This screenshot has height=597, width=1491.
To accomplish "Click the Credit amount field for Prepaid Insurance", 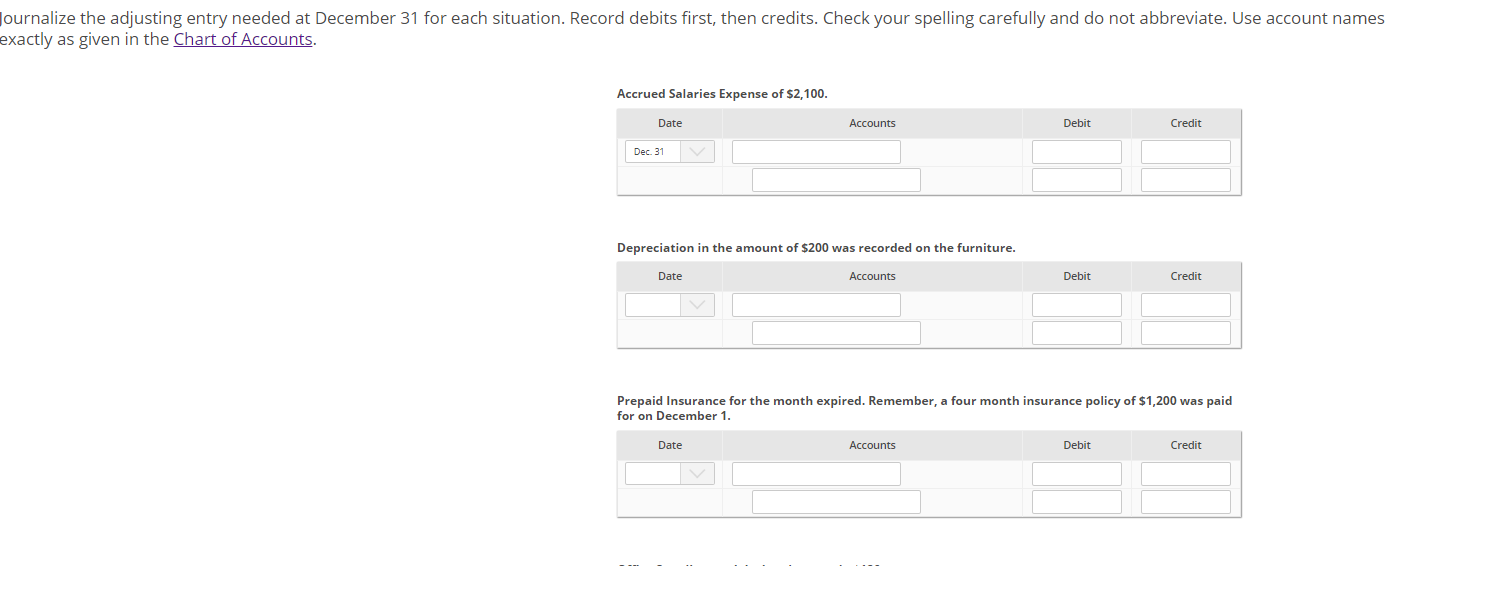I will 1185,473.
